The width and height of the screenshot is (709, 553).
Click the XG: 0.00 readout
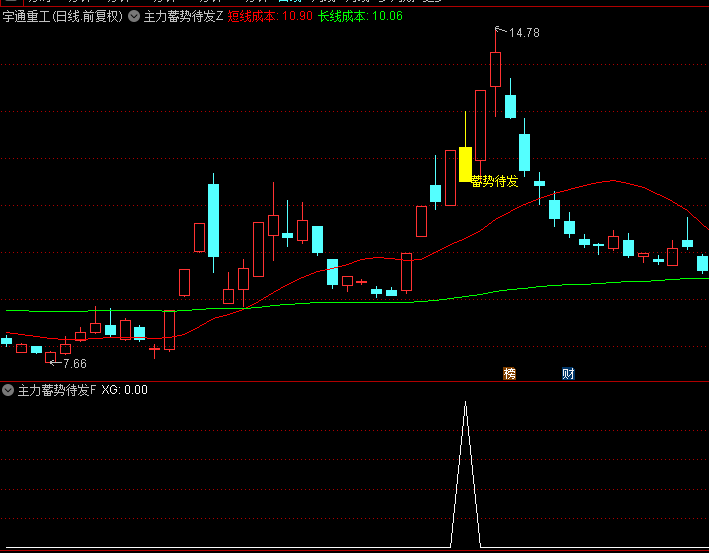[124, 390]
